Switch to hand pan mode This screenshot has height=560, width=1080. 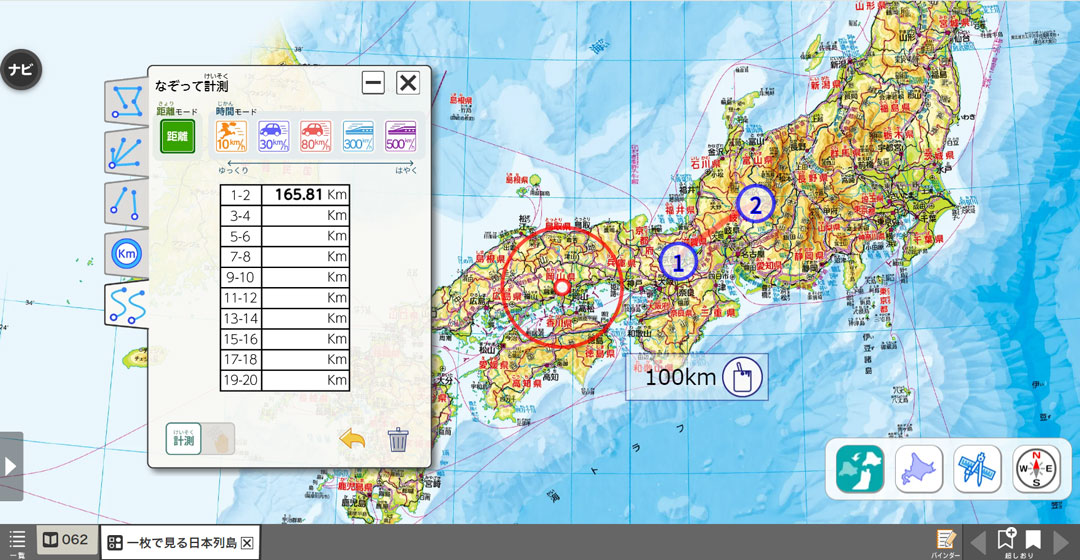pyautogui.click(x=219, y=439)
